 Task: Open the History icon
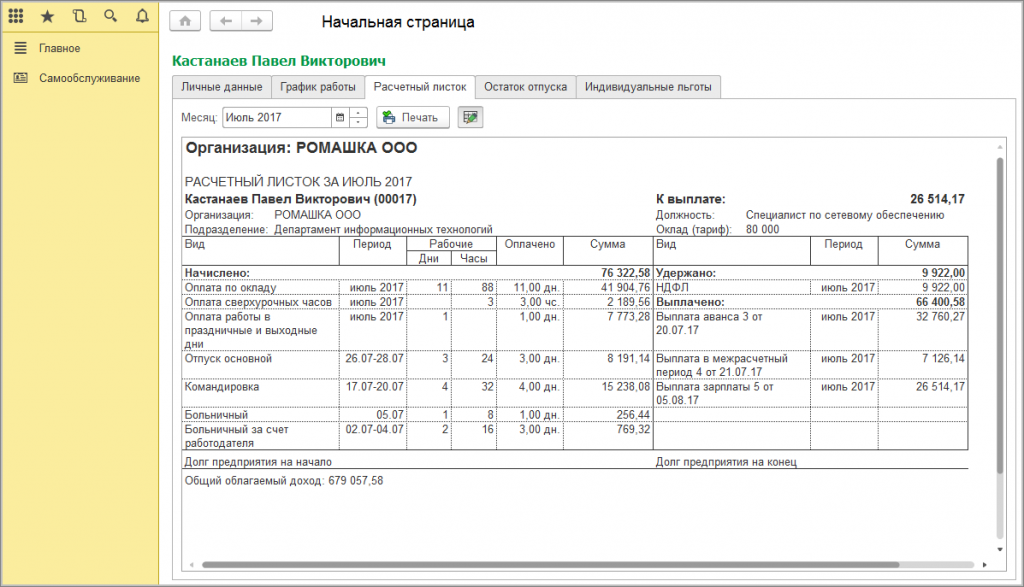click(79, 17)
